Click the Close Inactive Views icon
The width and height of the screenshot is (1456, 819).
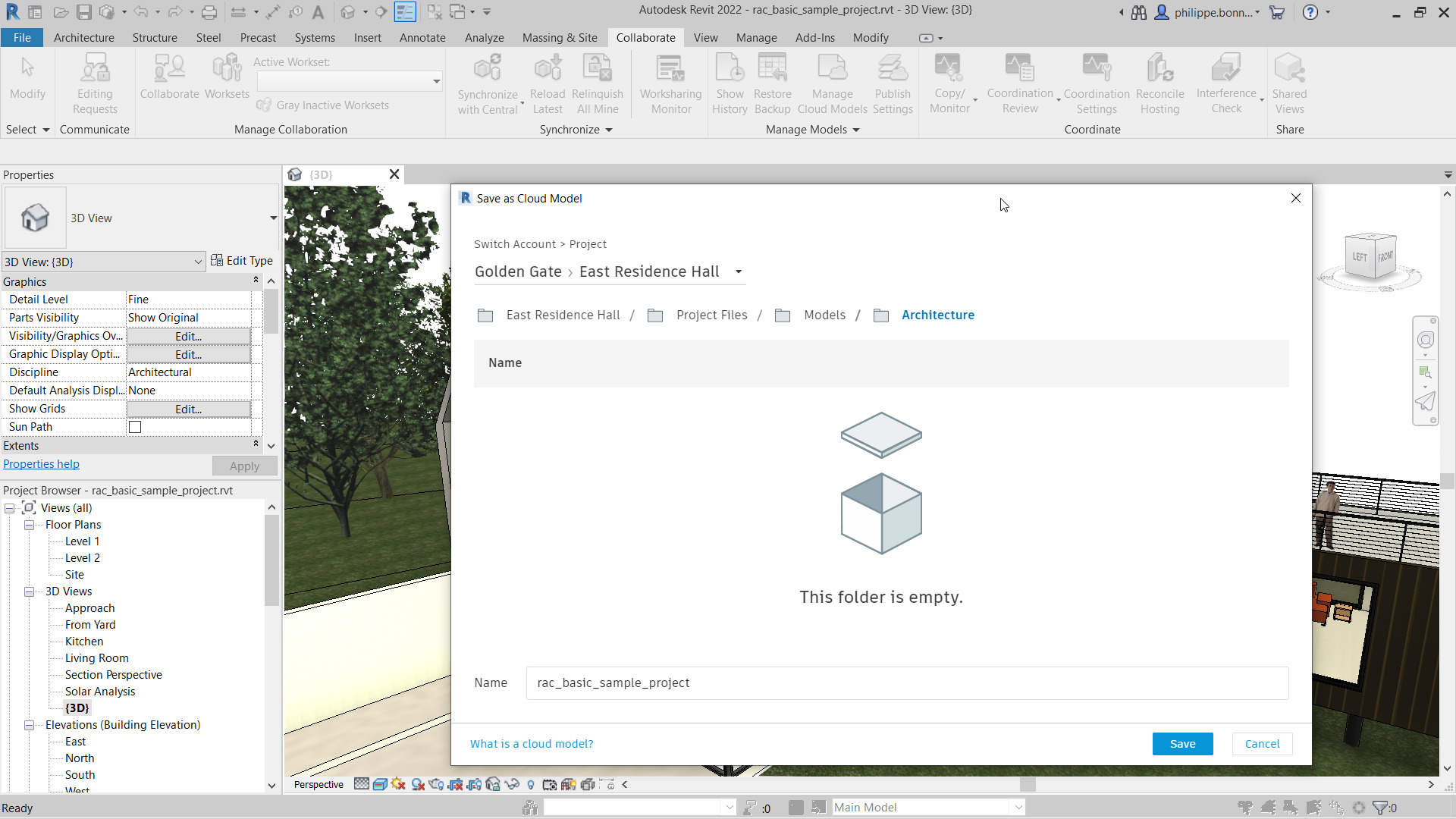[435, 12]
